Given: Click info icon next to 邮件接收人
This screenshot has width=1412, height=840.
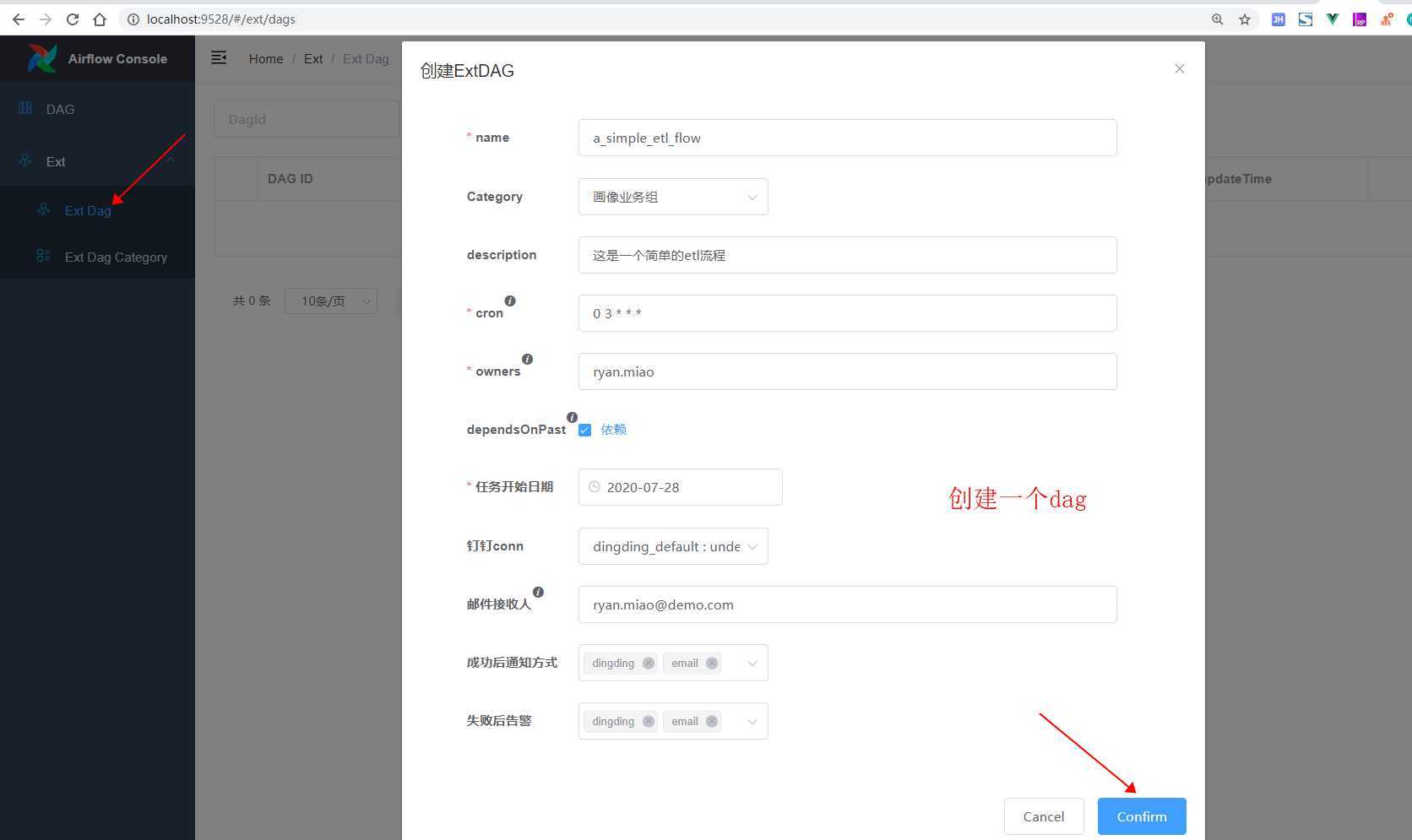Looking at the screenshot, I should pyautogui.click(x=538, y=592).
